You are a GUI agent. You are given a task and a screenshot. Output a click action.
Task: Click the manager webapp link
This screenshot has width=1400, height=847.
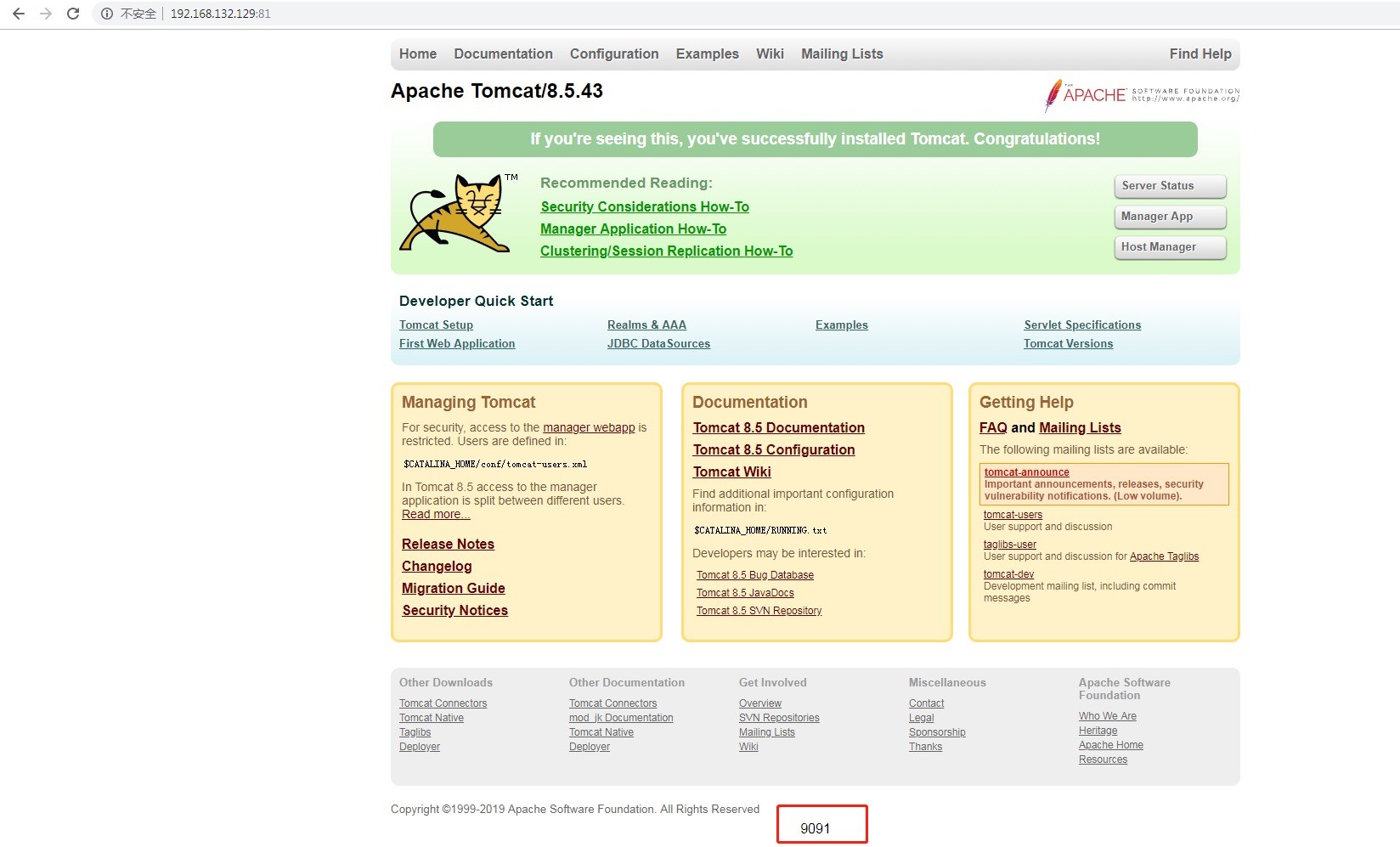[589, 427]
